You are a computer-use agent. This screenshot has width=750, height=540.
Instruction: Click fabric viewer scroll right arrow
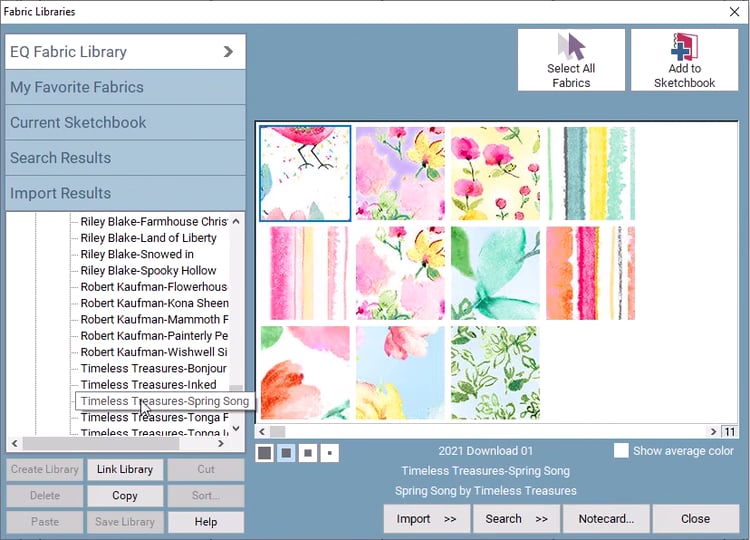(713, 431)
